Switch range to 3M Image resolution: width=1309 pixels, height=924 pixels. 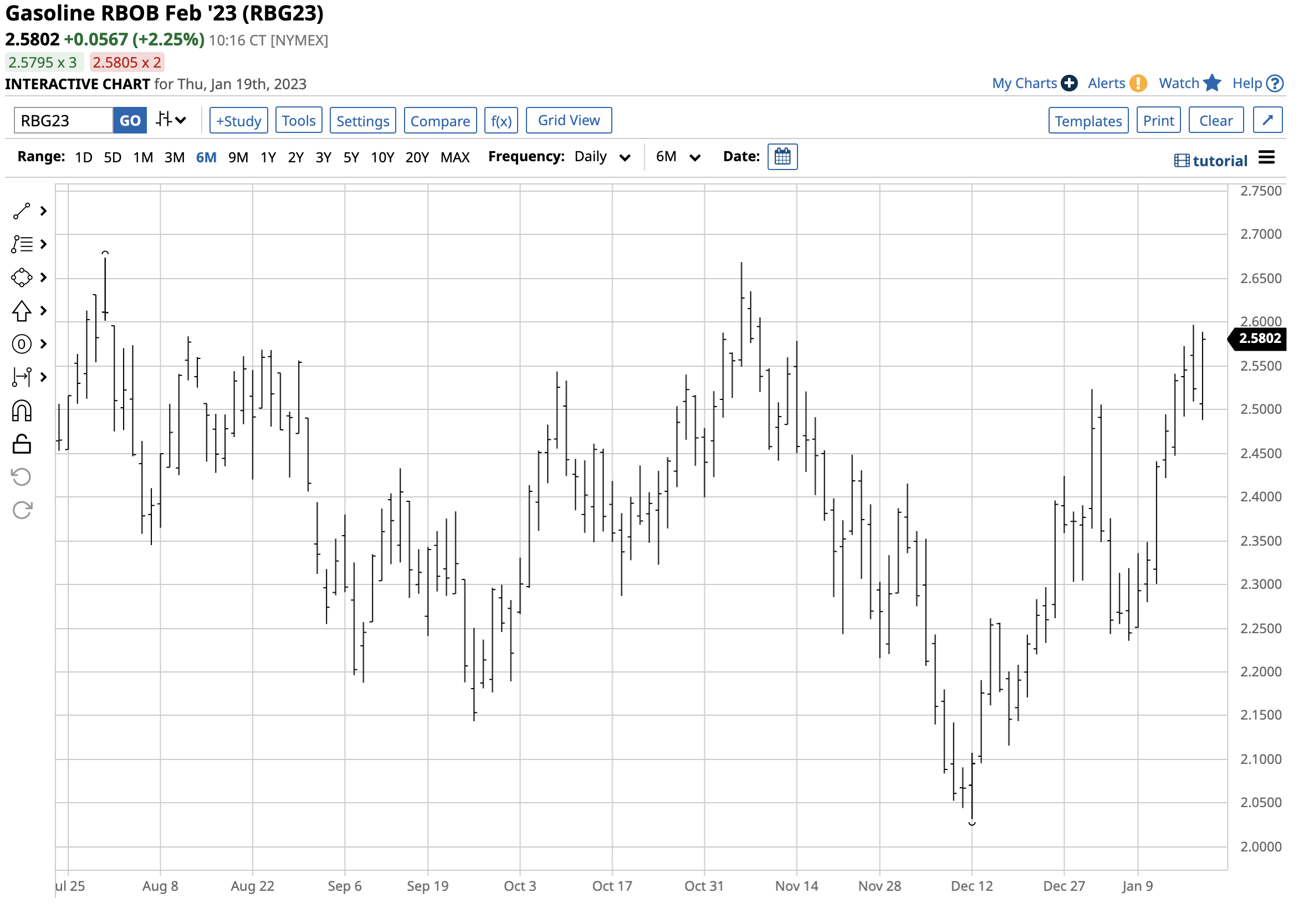coord(175,157)
